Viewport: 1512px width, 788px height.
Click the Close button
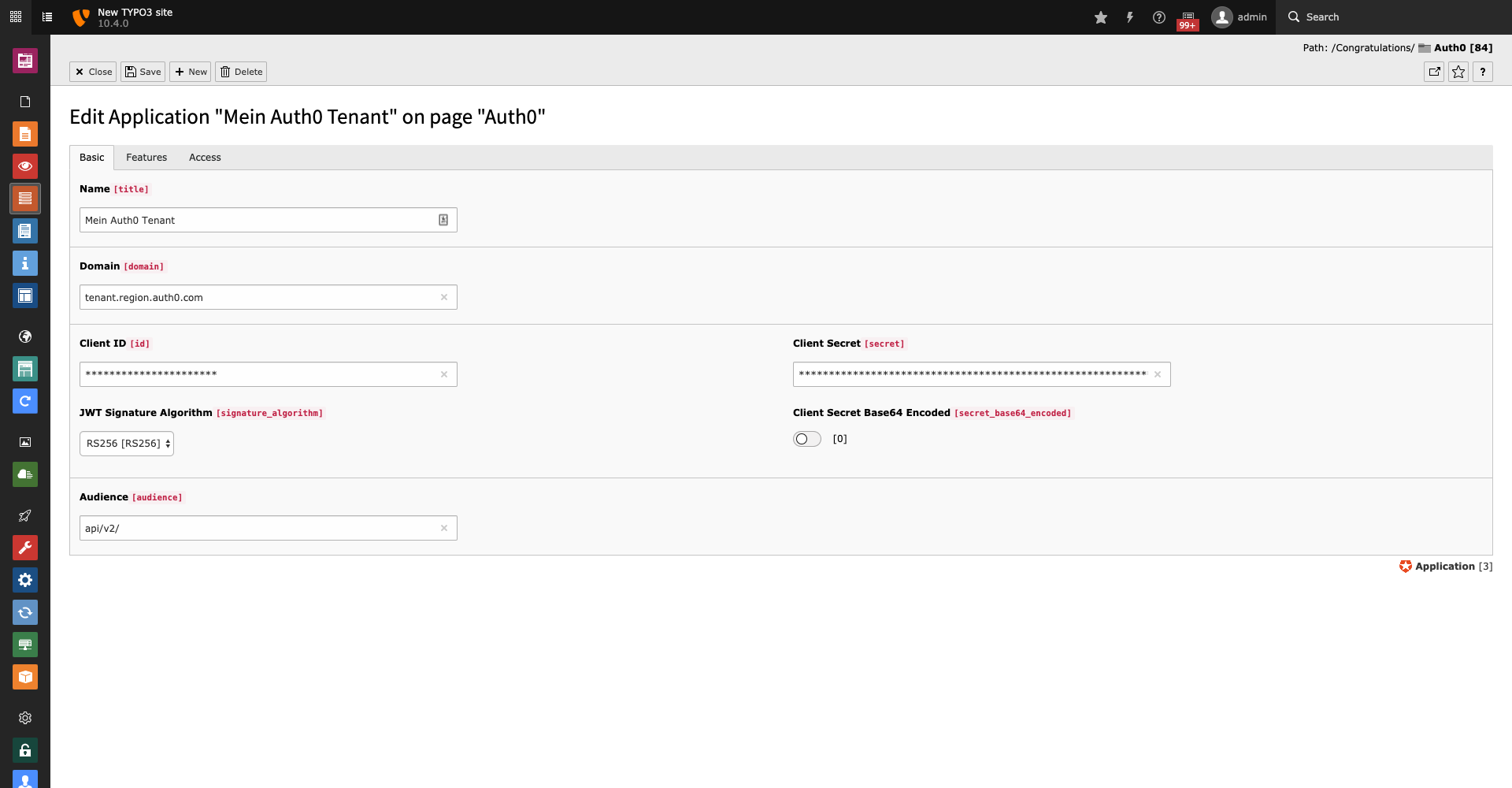(x=93, y=72)
